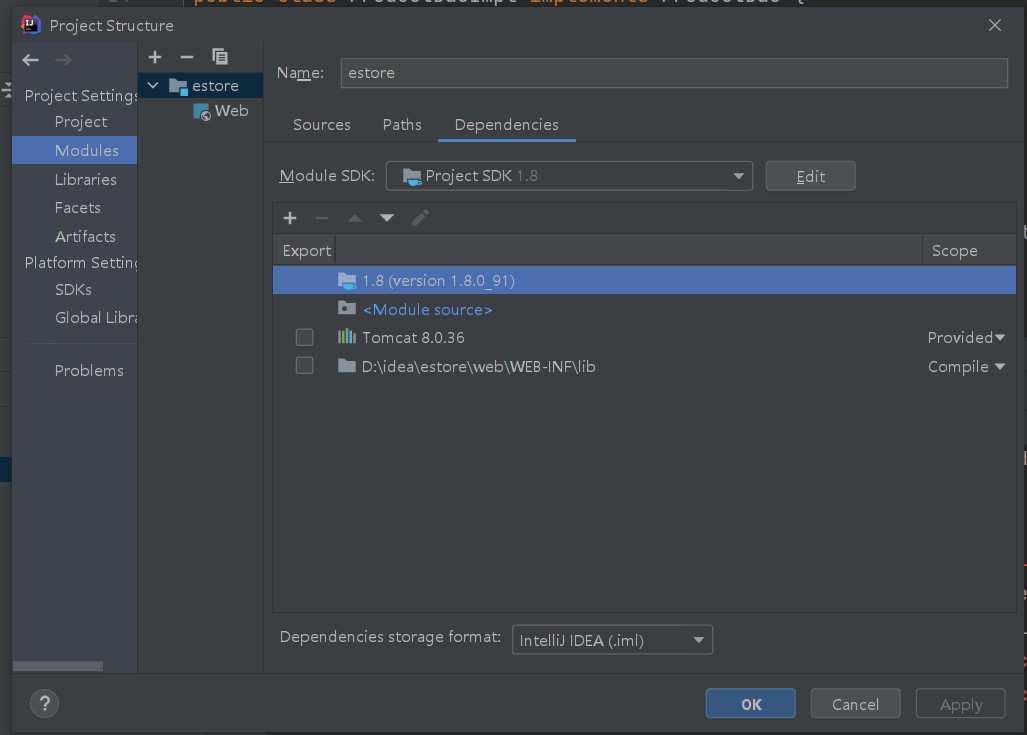This screenshot has height=735, width=1027.
Task: Edit dependency with pencil icon
Action: click(420, 217)
